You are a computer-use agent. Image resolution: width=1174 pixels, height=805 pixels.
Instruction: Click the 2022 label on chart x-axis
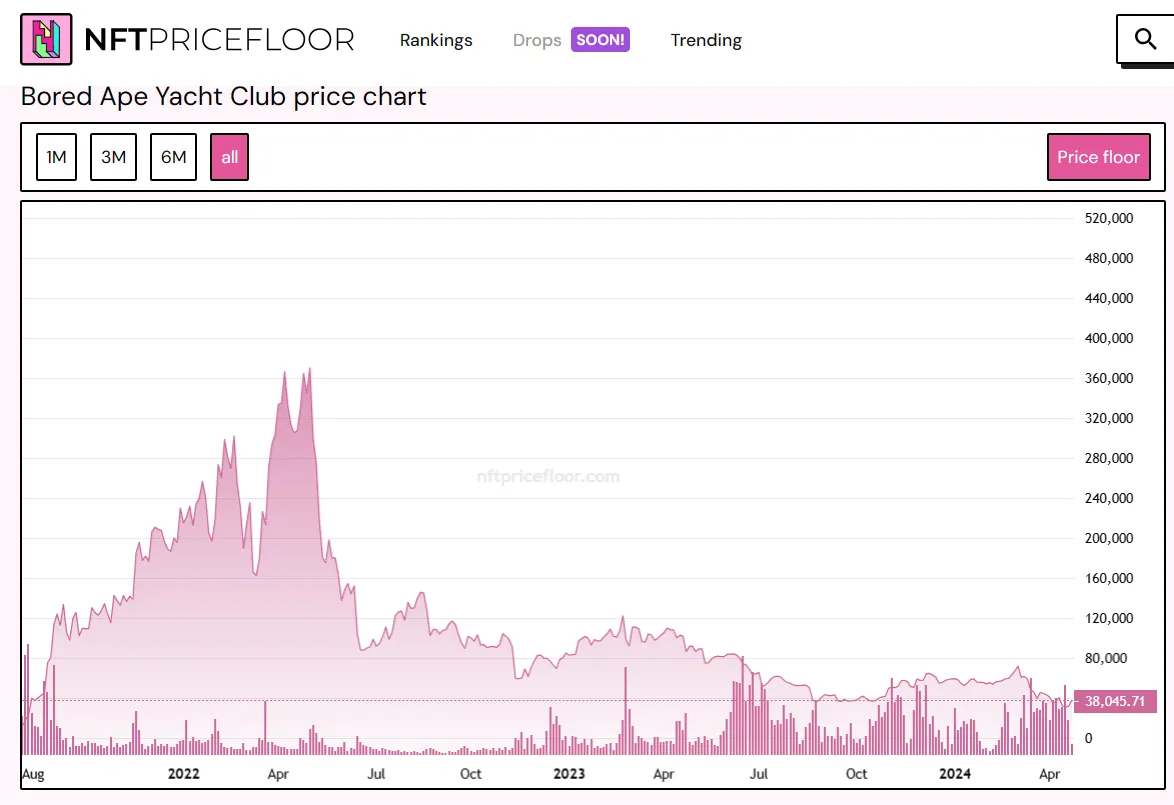click(x=183, y=773)
